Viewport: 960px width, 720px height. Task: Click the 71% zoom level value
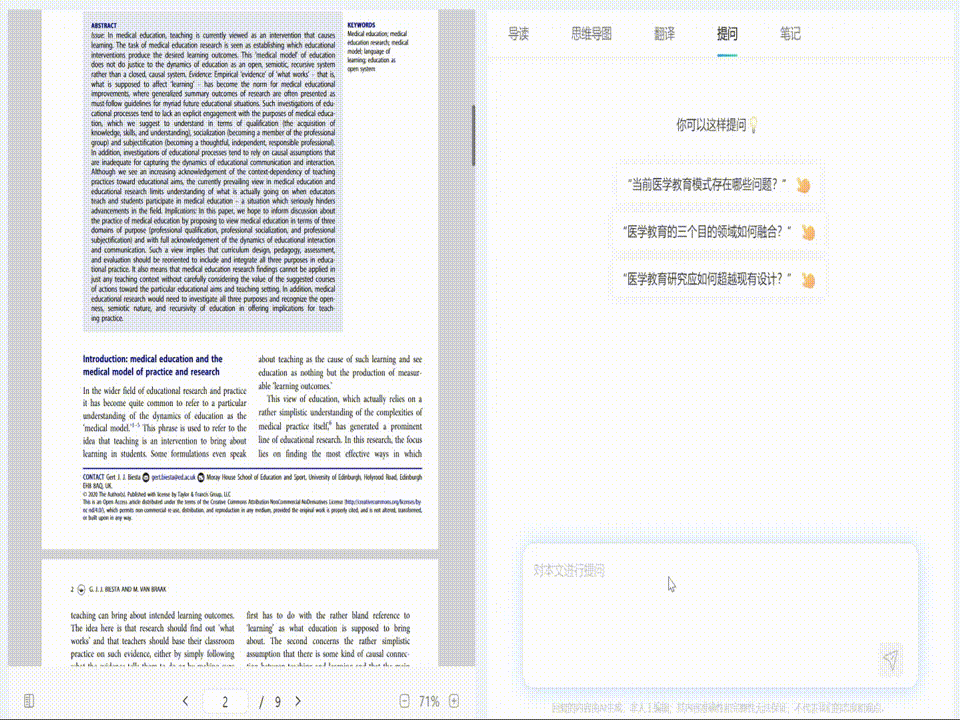click(429, 702)
